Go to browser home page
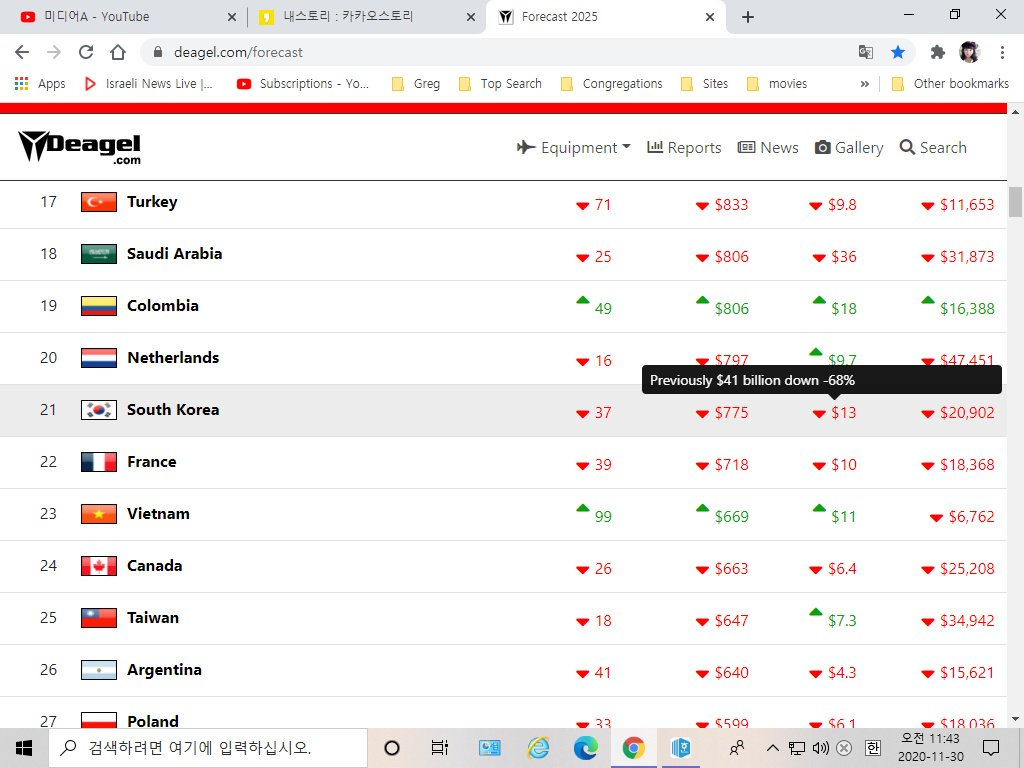The height and width of the screenshot is (768, 1024). click(x=118, y=52)
